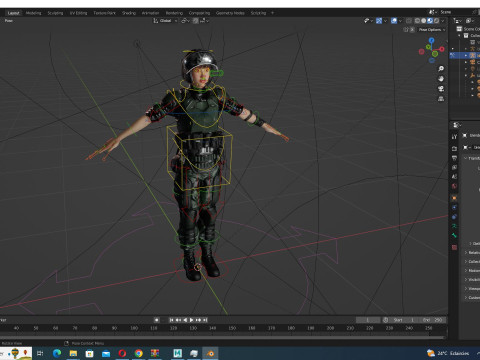Viewport: 480px width, 360px height.
Task: Select solid viewport shading
Action: point(423,21)
